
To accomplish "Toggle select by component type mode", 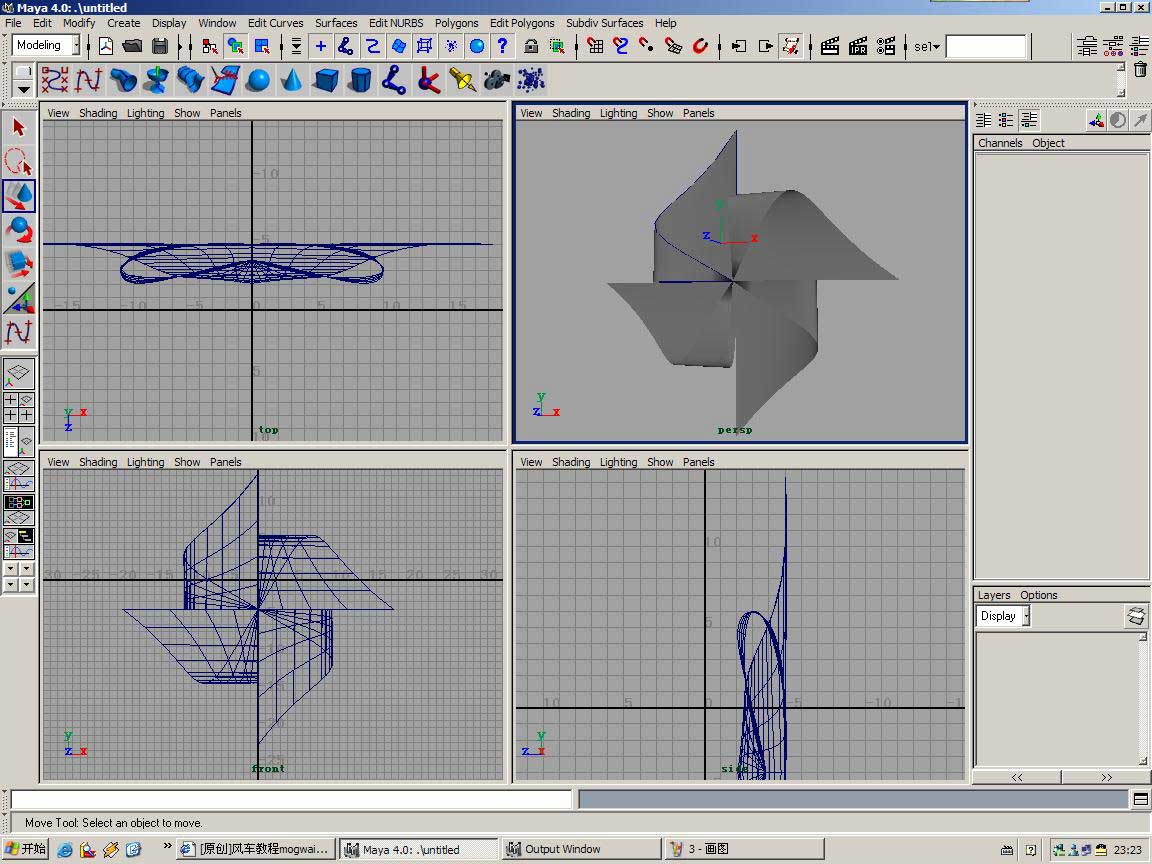I will (261, 46).
